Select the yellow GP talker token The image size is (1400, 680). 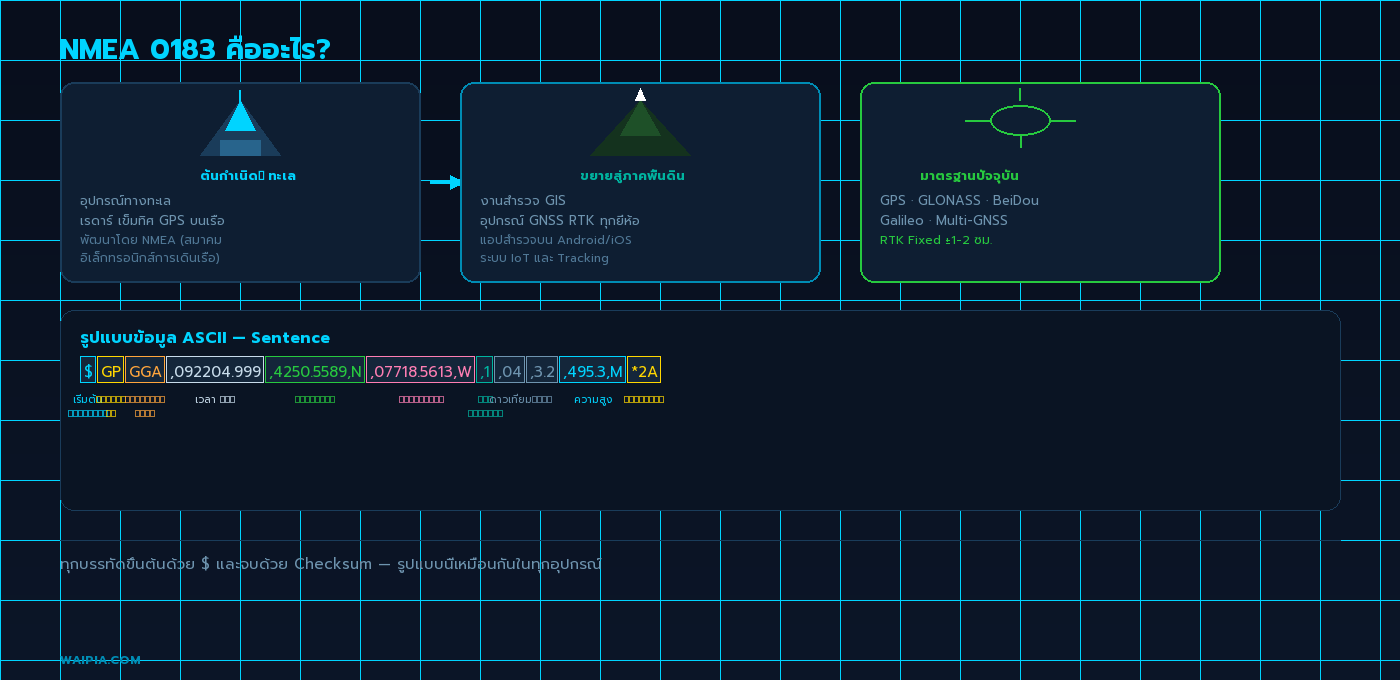click(110, 371)
